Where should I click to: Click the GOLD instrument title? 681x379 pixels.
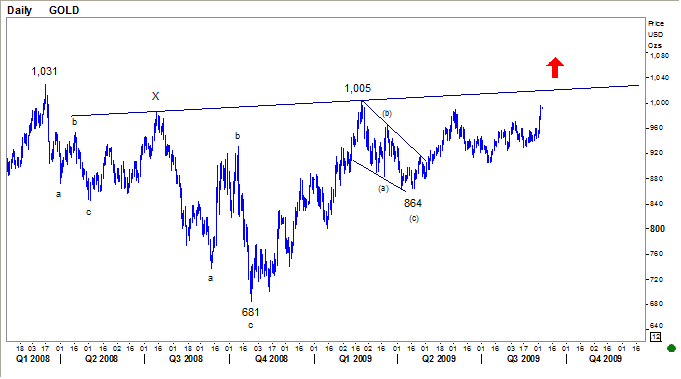[64, 10]
